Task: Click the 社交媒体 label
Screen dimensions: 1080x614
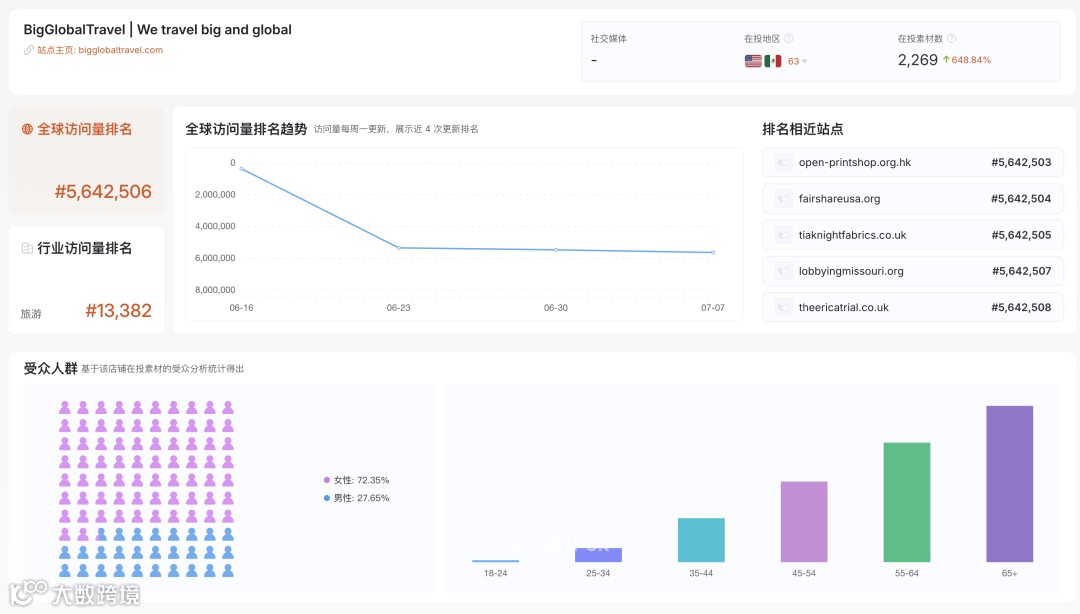Action: [608, 39]
